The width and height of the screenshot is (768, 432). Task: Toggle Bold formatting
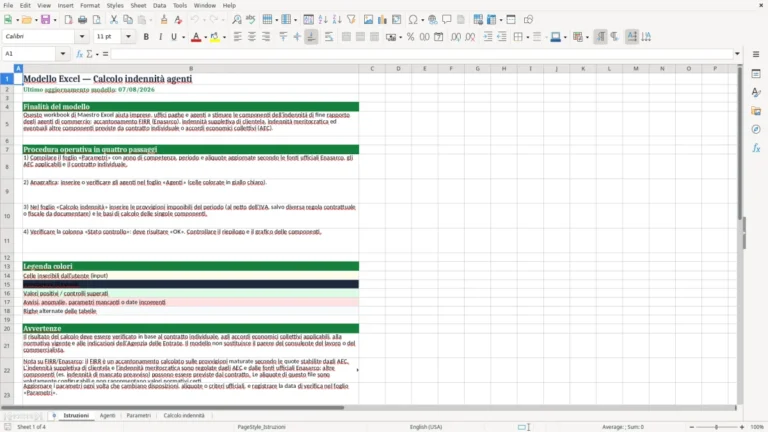(x=146, y=37)
